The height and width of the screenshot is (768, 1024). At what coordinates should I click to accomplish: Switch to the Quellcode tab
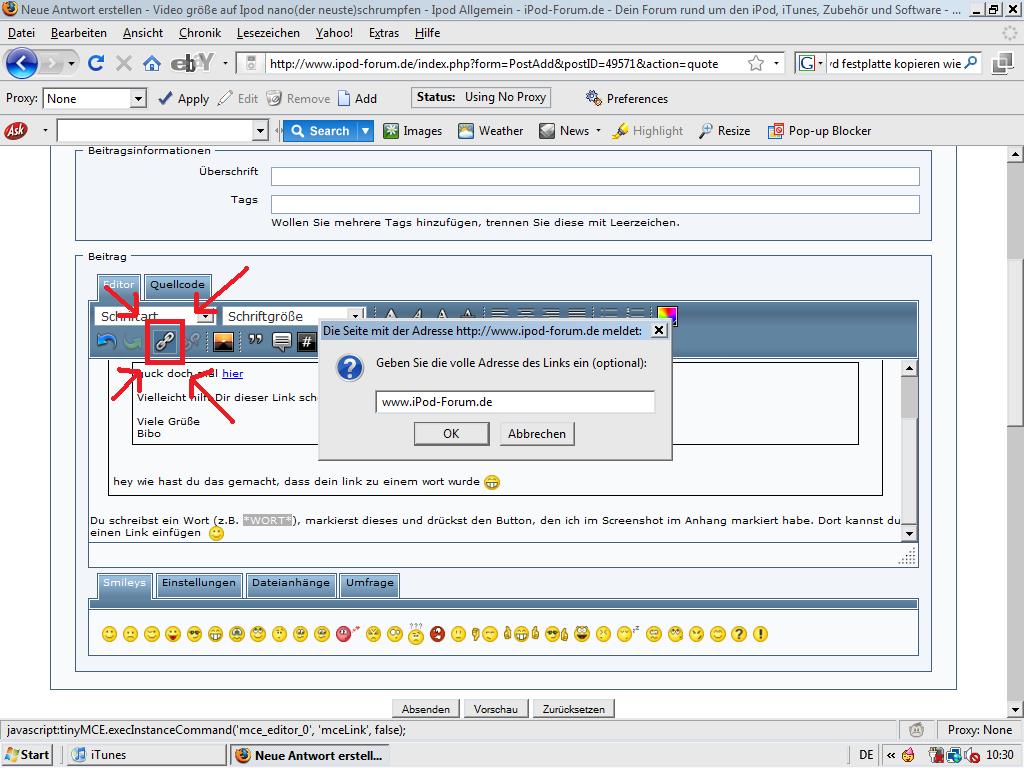click(x=177, y=285)
